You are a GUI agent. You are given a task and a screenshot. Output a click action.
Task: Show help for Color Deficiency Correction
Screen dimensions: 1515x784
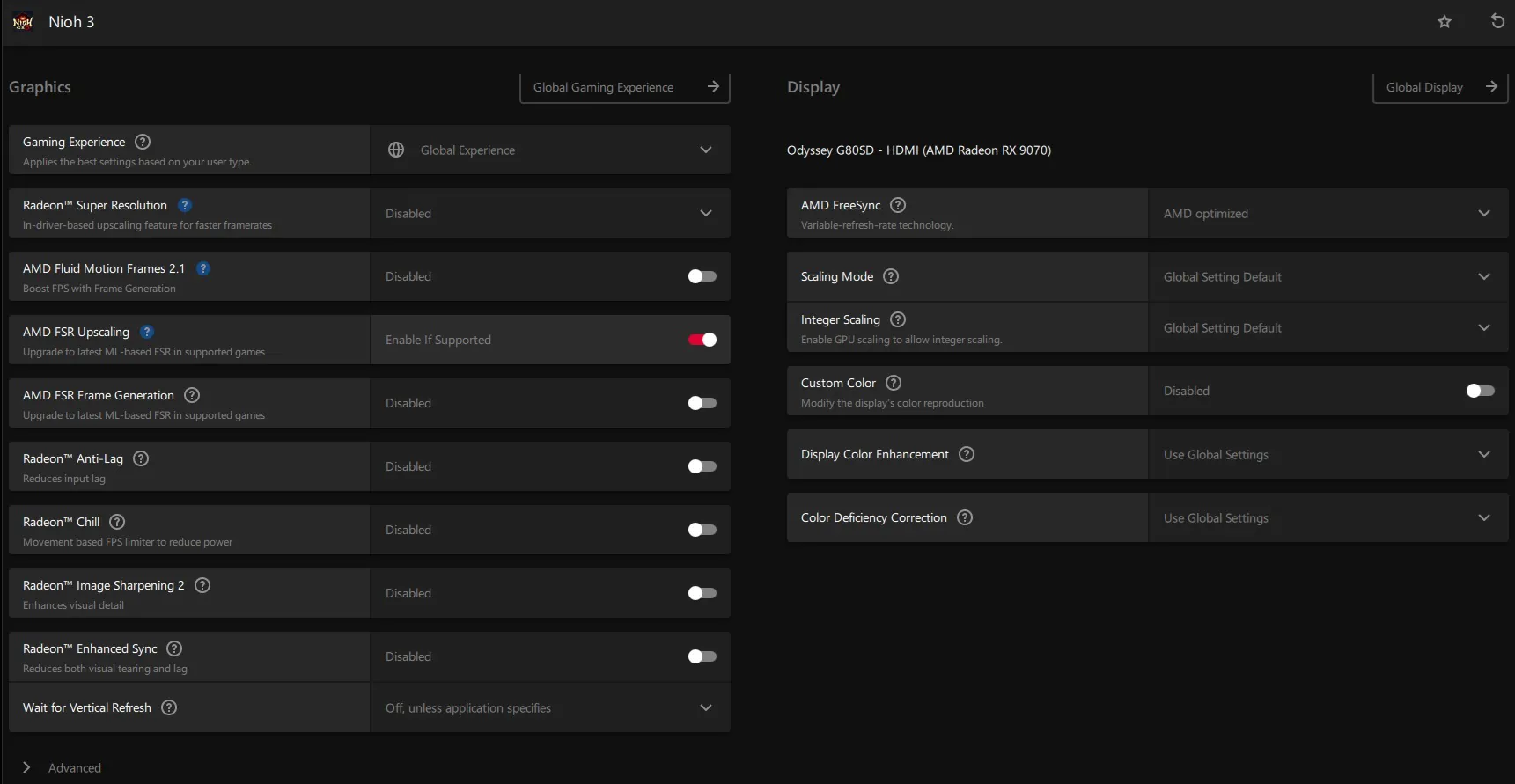[x=965, y=517]
